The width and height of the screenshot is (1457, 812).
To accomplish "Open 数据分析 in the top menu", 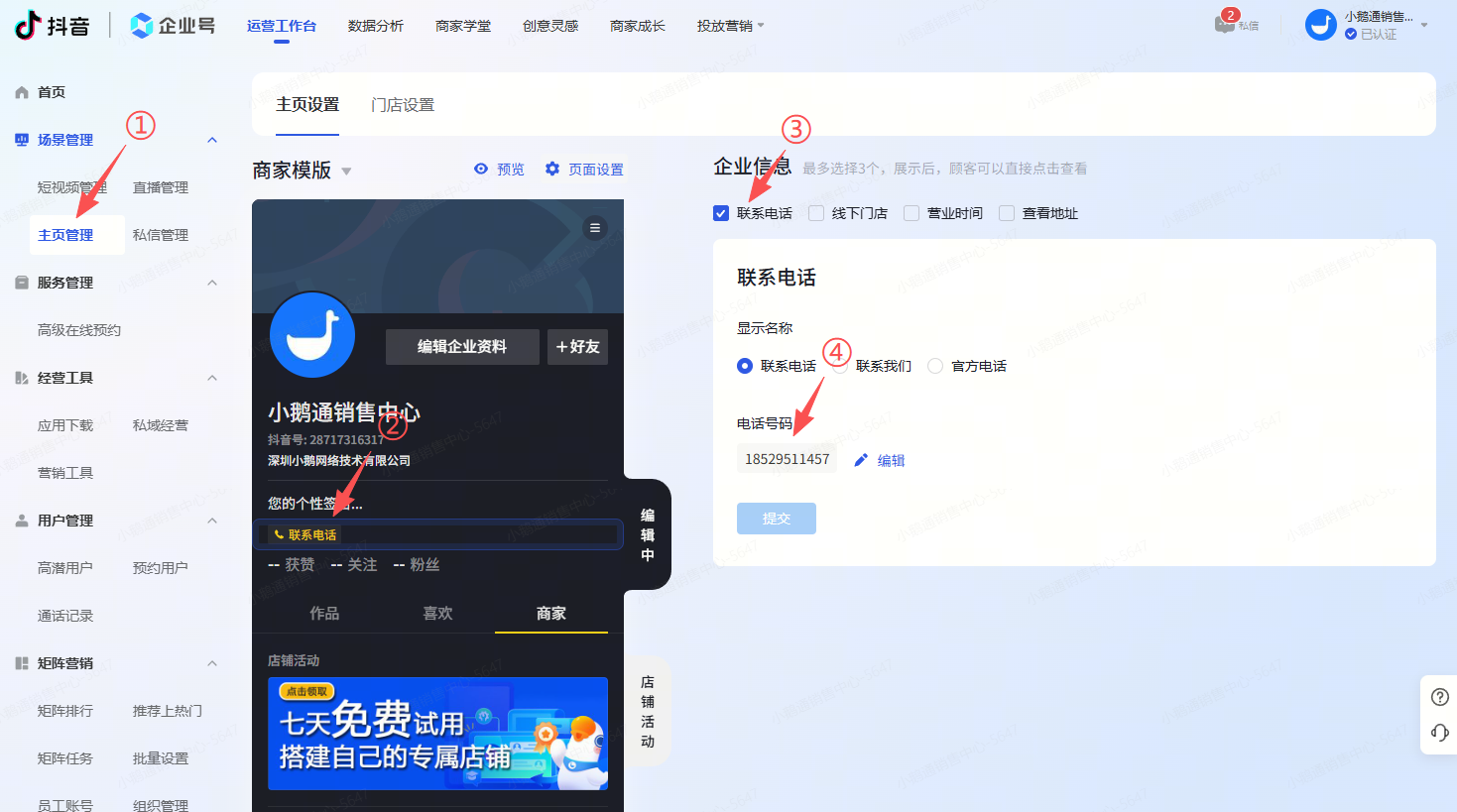I will pos(376,26).
